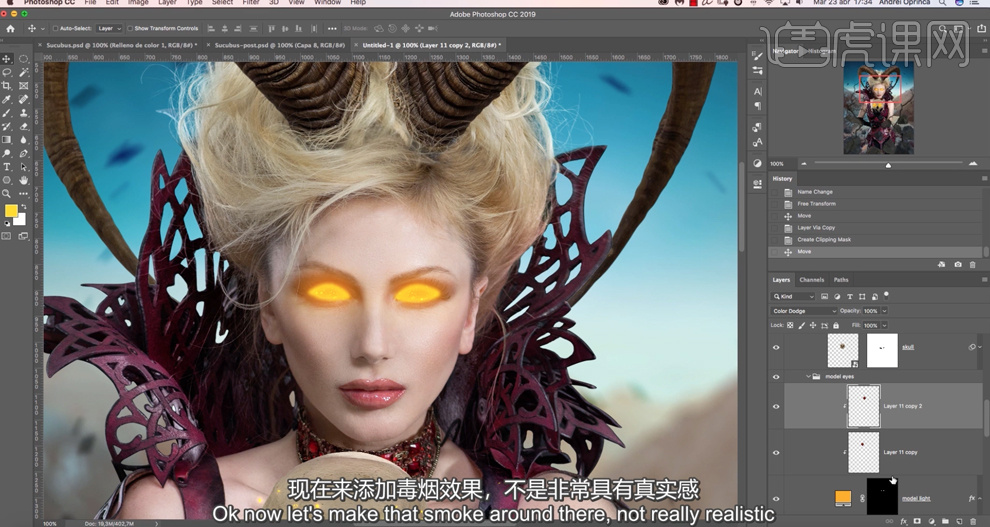
Task: Click the yellow foreground color swatch
Action: (x=11, y=211)
